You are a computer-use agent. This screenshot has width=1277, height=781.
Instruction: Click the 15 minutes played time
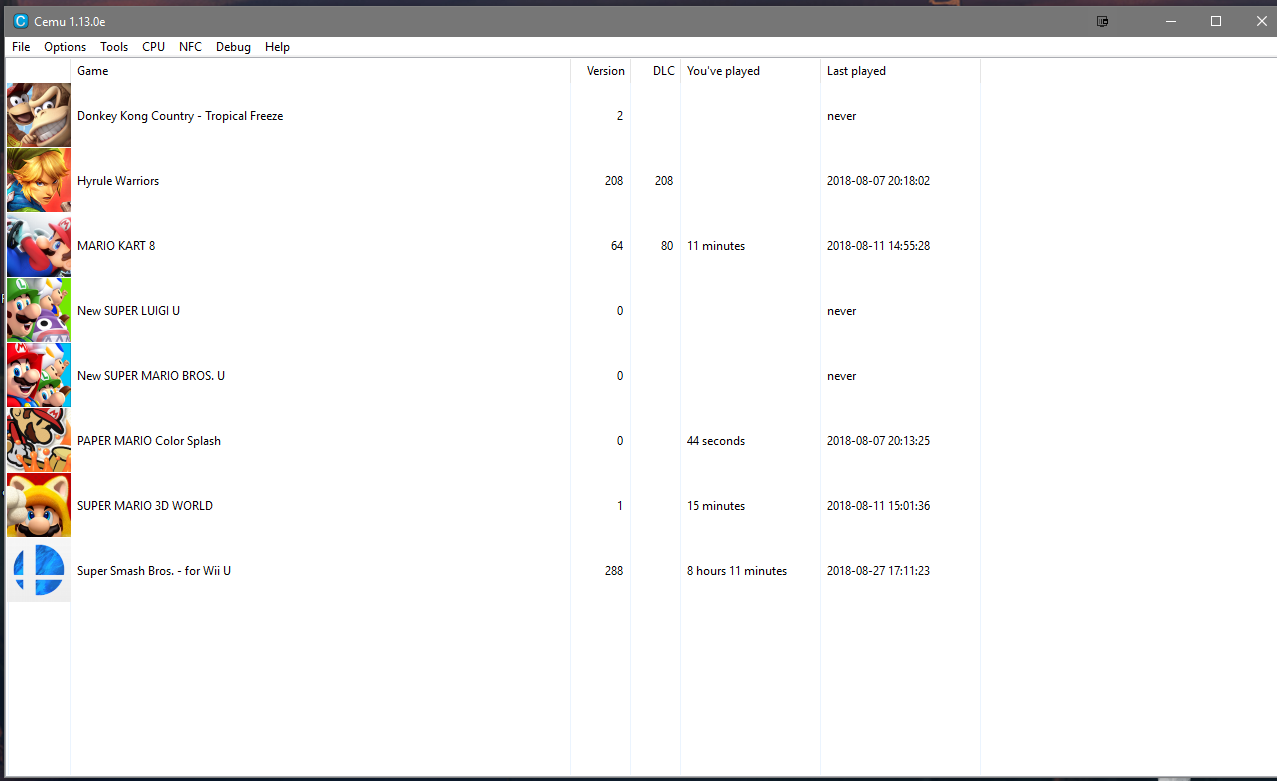[716, 506]
